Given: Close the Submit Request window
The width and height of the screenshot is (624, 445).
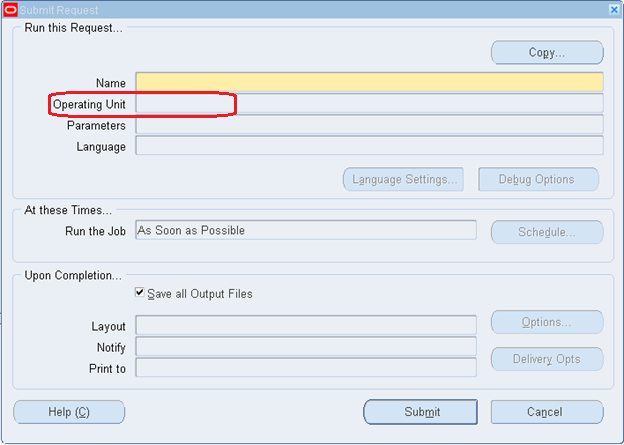Looking at the screenshot, I should pos(613,8).
